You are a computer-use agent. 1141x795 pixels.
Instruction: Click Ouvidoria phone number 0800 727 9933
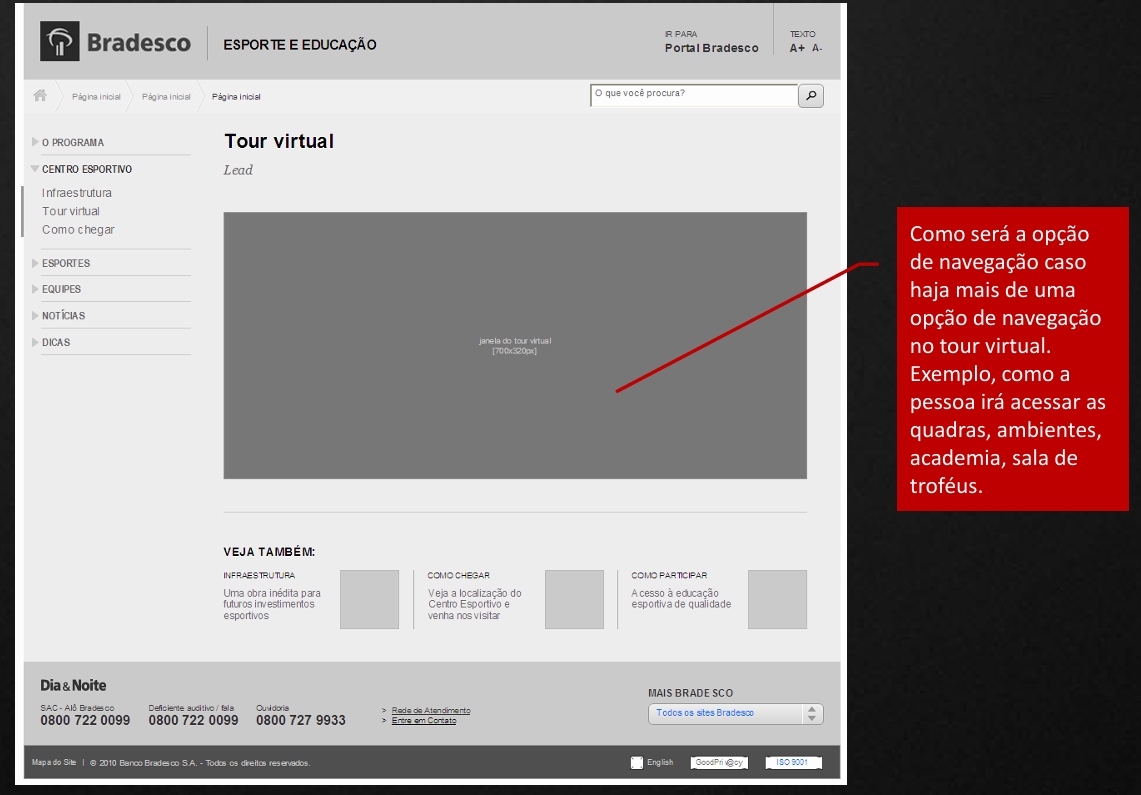pos(301,720)
